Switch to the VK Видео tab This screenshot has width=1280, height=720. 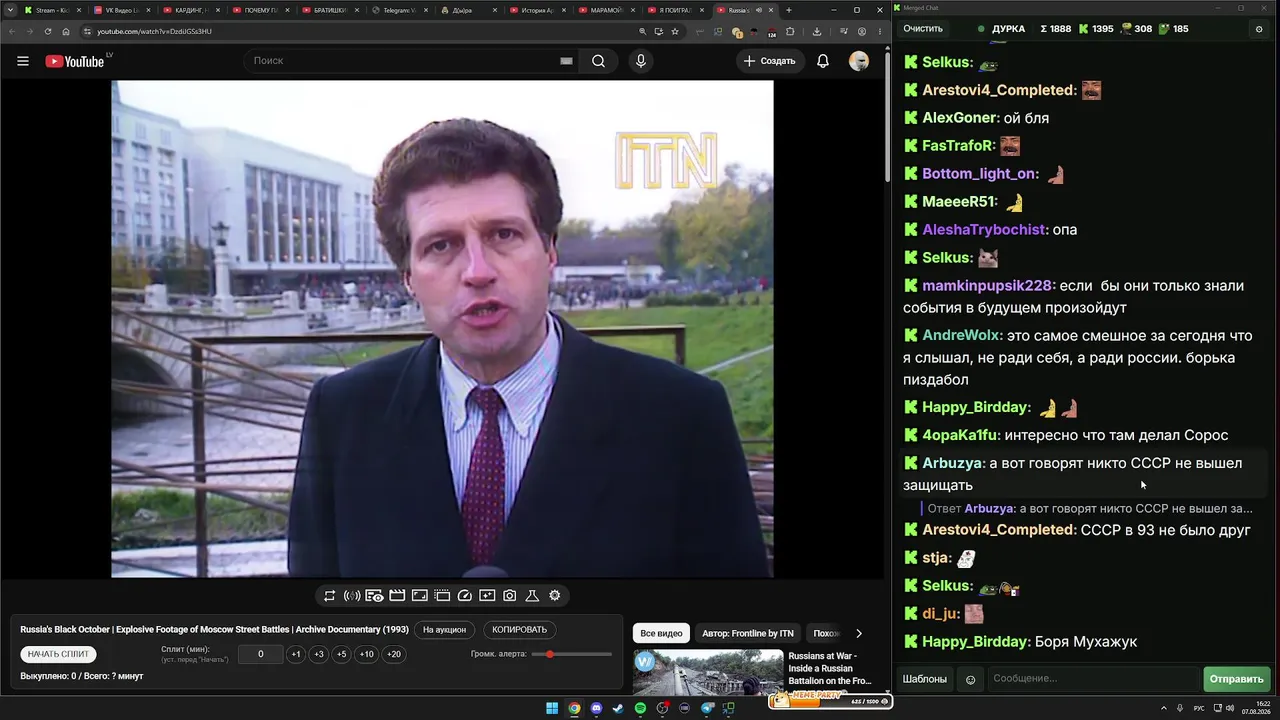121,10
